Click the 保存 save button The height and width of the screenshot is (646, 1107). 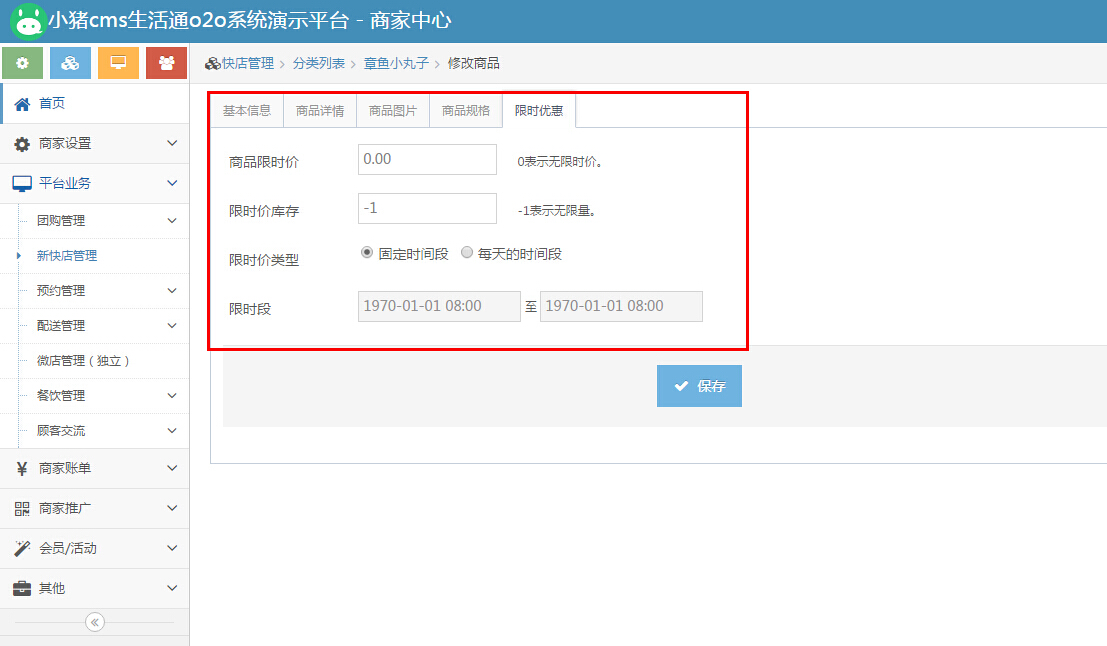pos(699,385)
